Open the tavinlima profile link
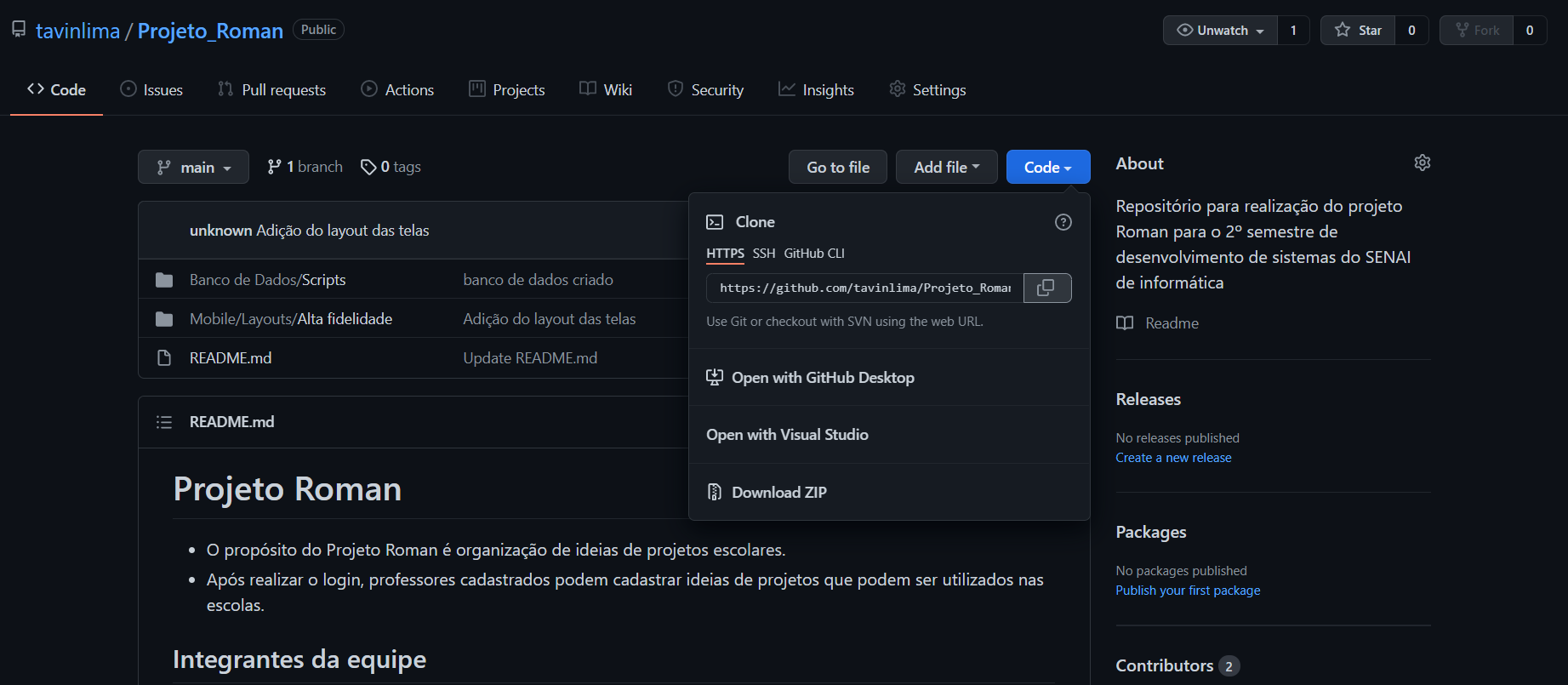Image resolution: width=1568 pixels, height=685 pixels. 77,31
